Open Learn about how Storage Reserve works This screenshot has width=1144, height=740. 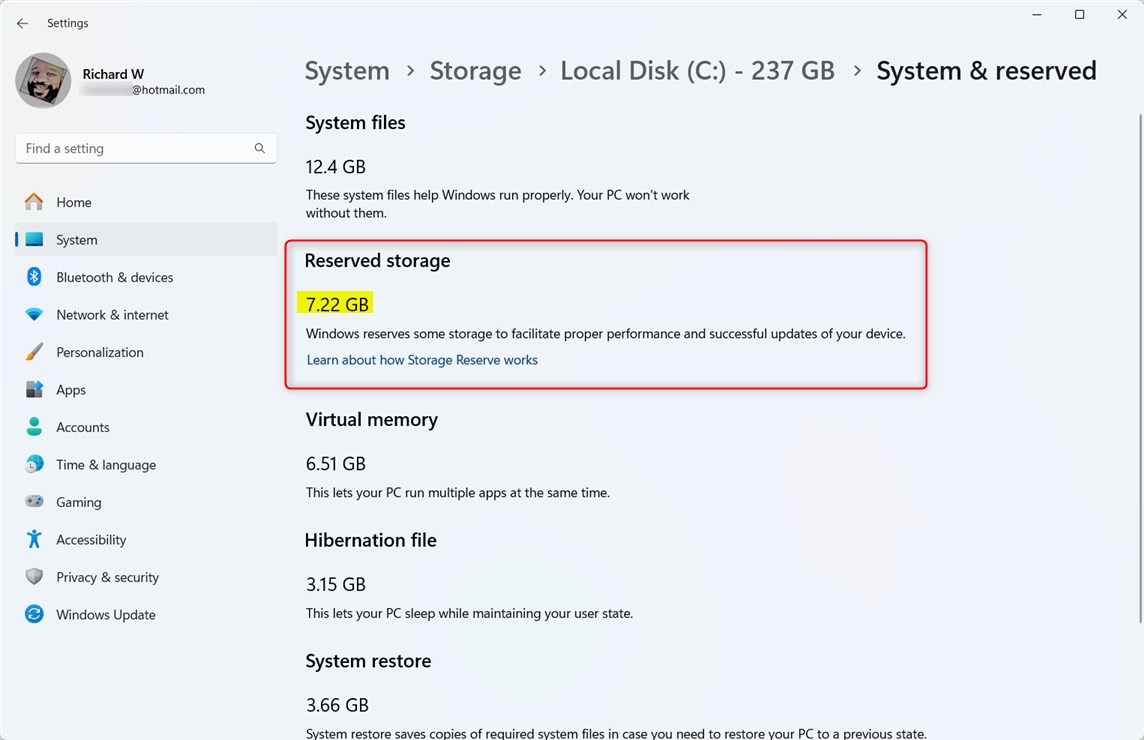(421, 359)
